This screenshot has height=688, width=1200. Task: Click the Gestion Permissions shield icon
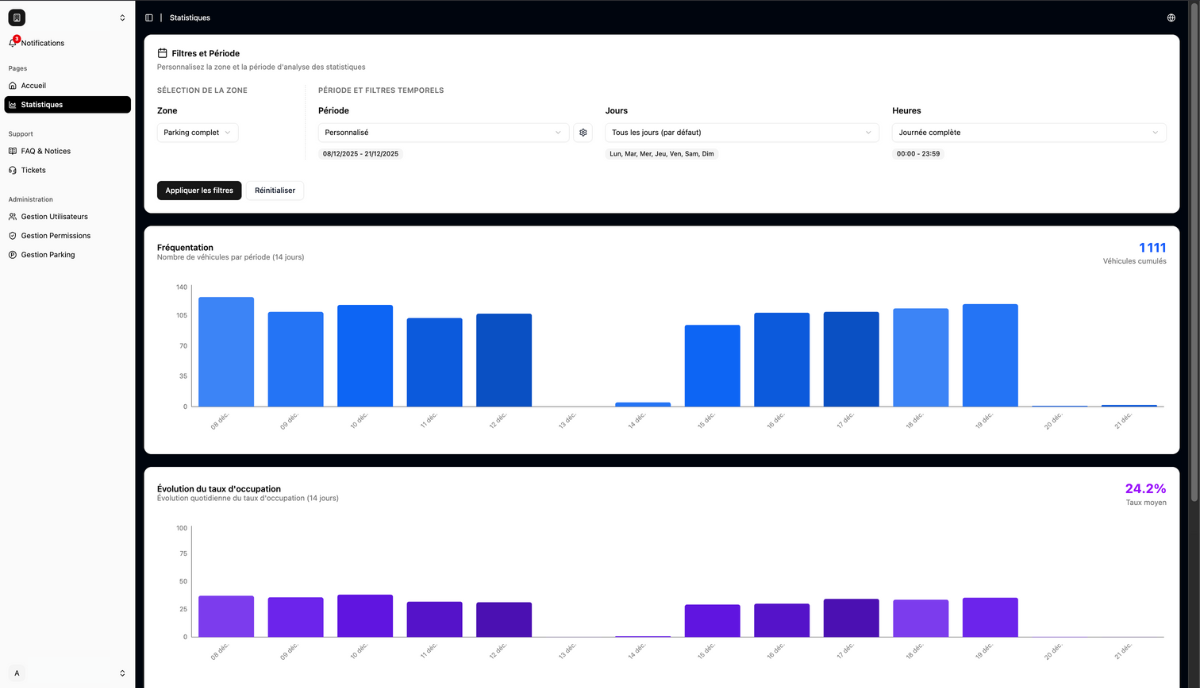coord(13,235)
